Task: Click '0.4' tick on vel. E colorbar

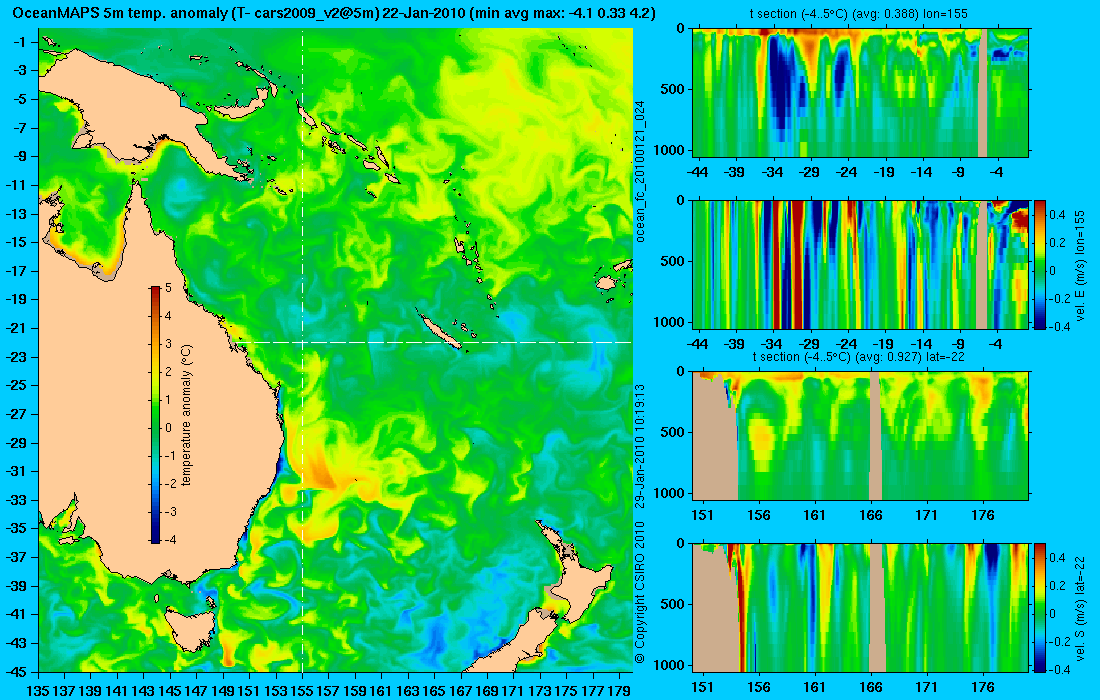Action: pos(1057,215)
